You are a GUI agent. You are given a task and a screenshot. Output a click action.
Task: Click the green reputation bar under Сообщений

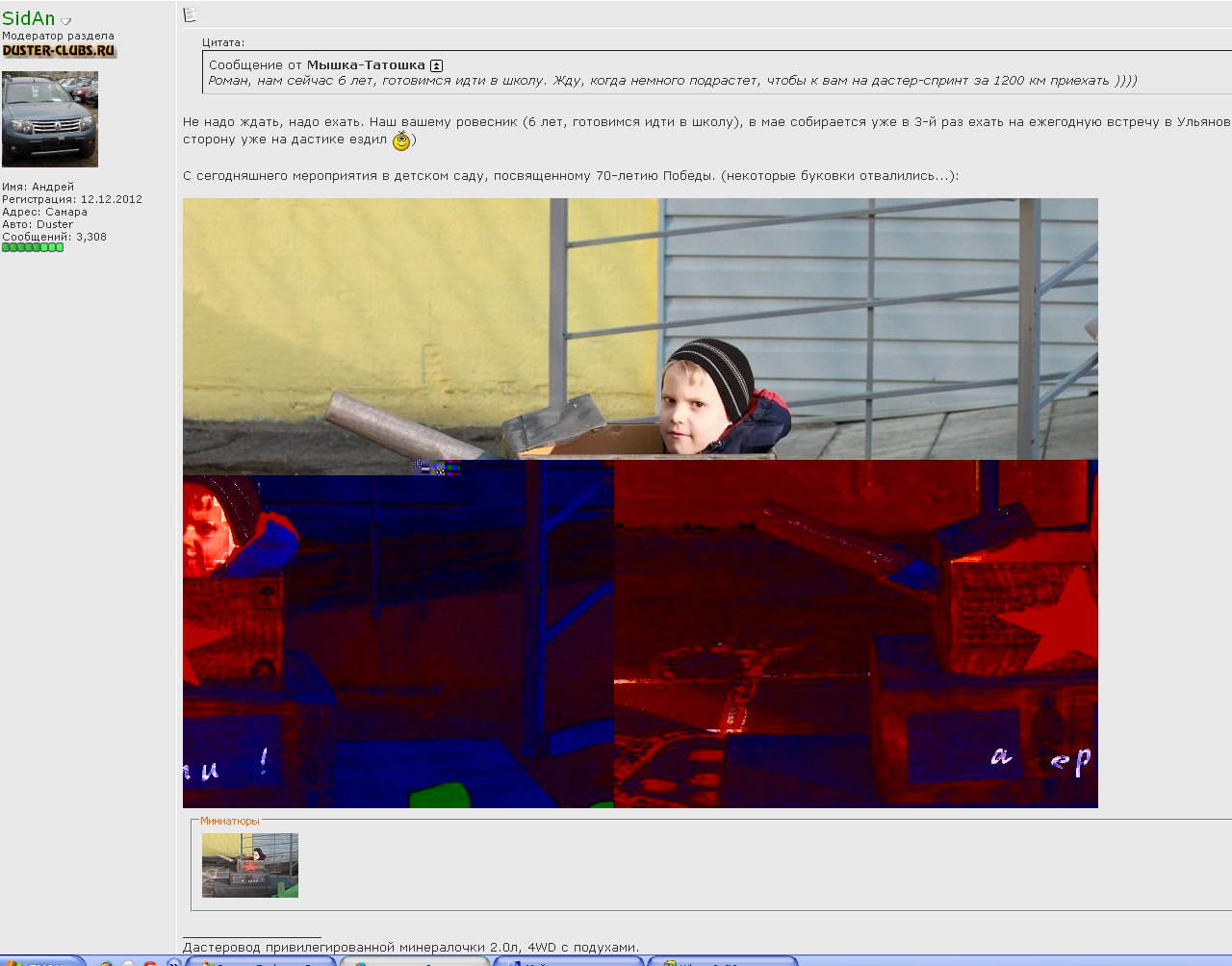33,248
